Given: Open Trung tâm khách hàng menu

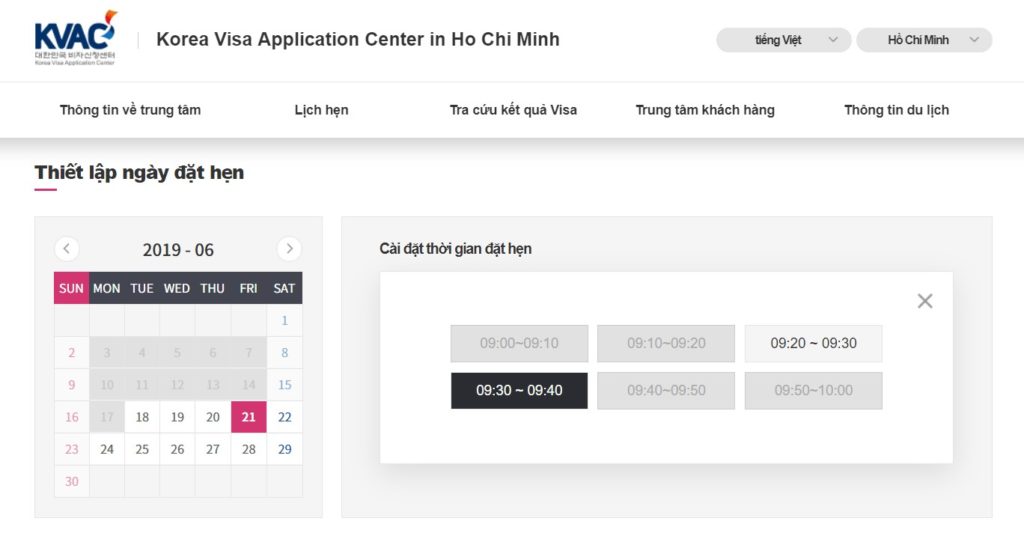Looking at the screenshot, I should tap(705, 110).
